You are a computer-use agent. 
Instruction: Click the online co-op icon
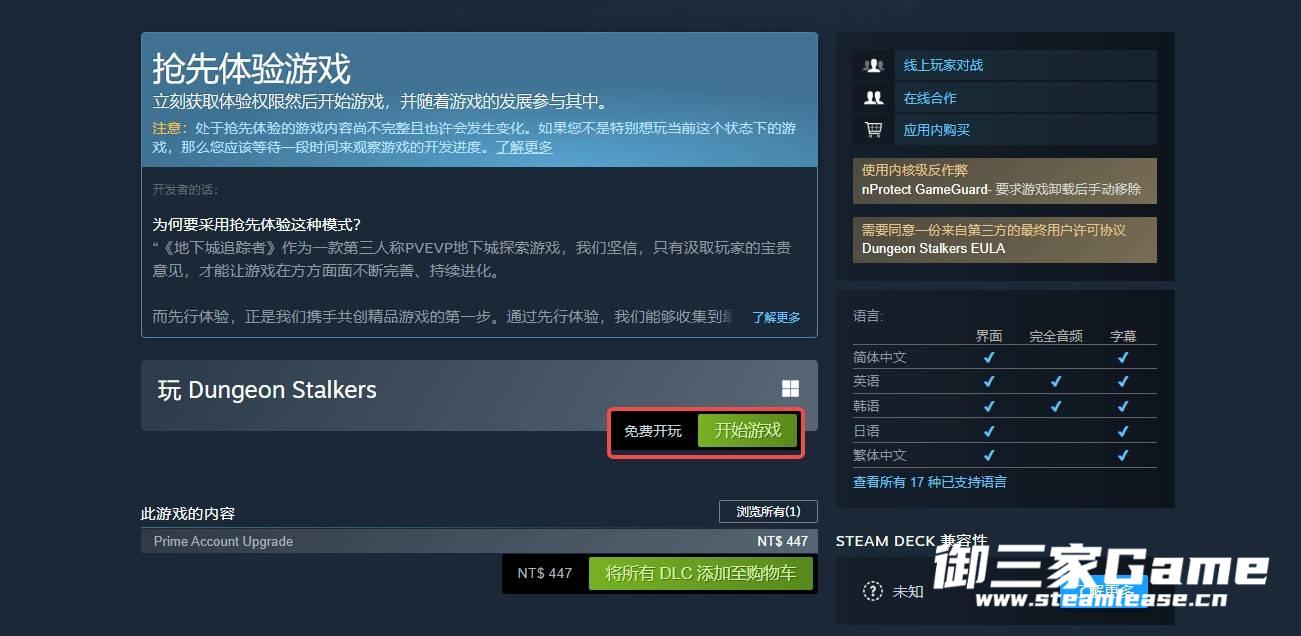tap(874, 98)
